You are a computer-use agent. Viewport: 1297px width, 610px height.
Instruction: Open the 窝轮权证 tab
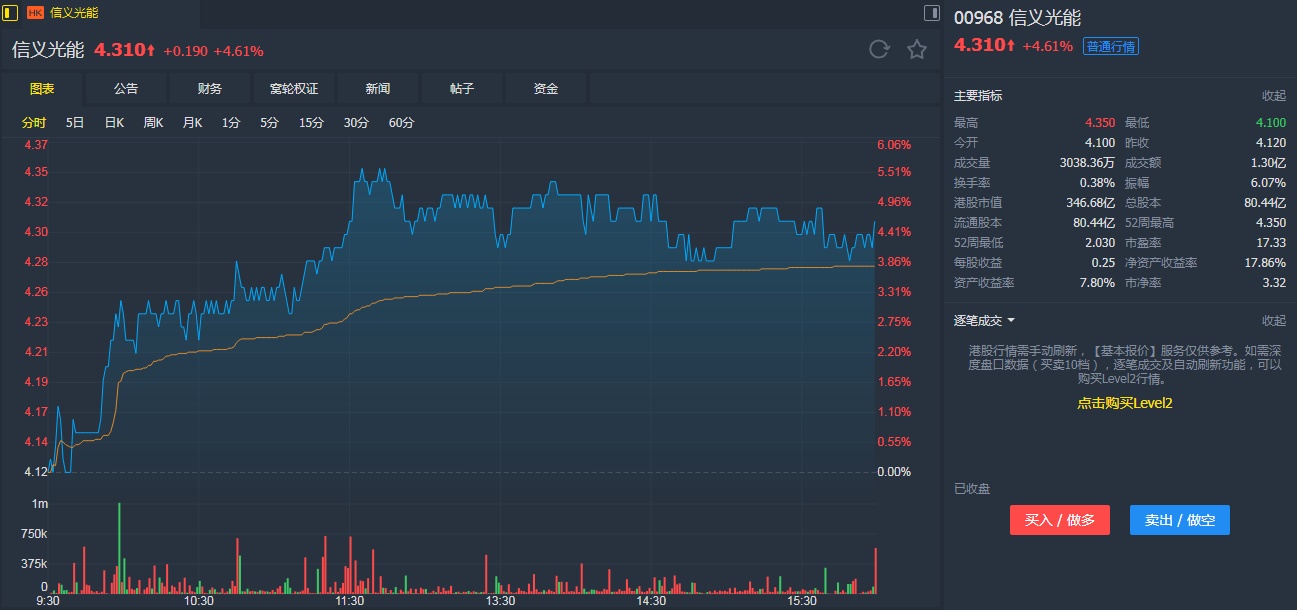tap(294, 89)
